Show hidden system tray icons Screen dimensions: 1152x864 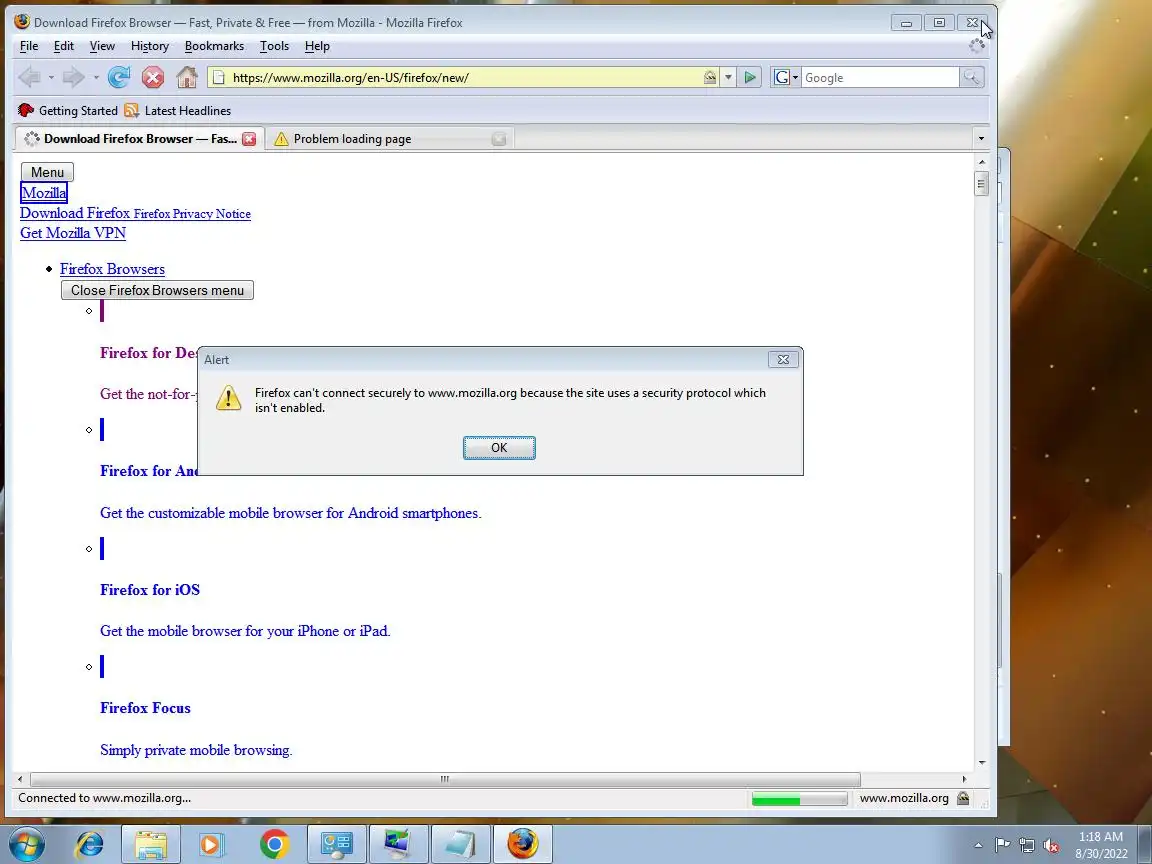pos(978,845)
